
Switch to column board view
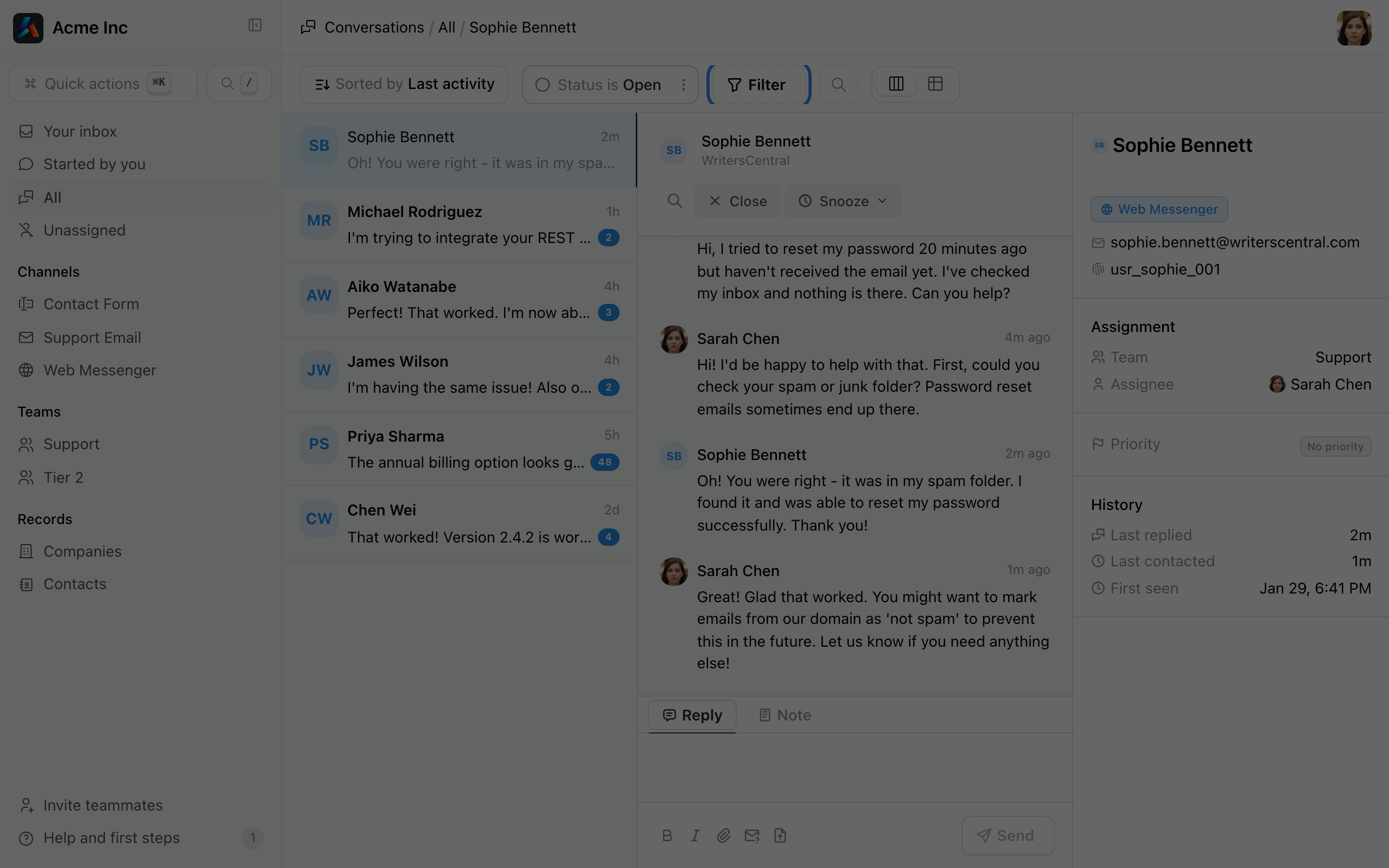click(896, 84)
